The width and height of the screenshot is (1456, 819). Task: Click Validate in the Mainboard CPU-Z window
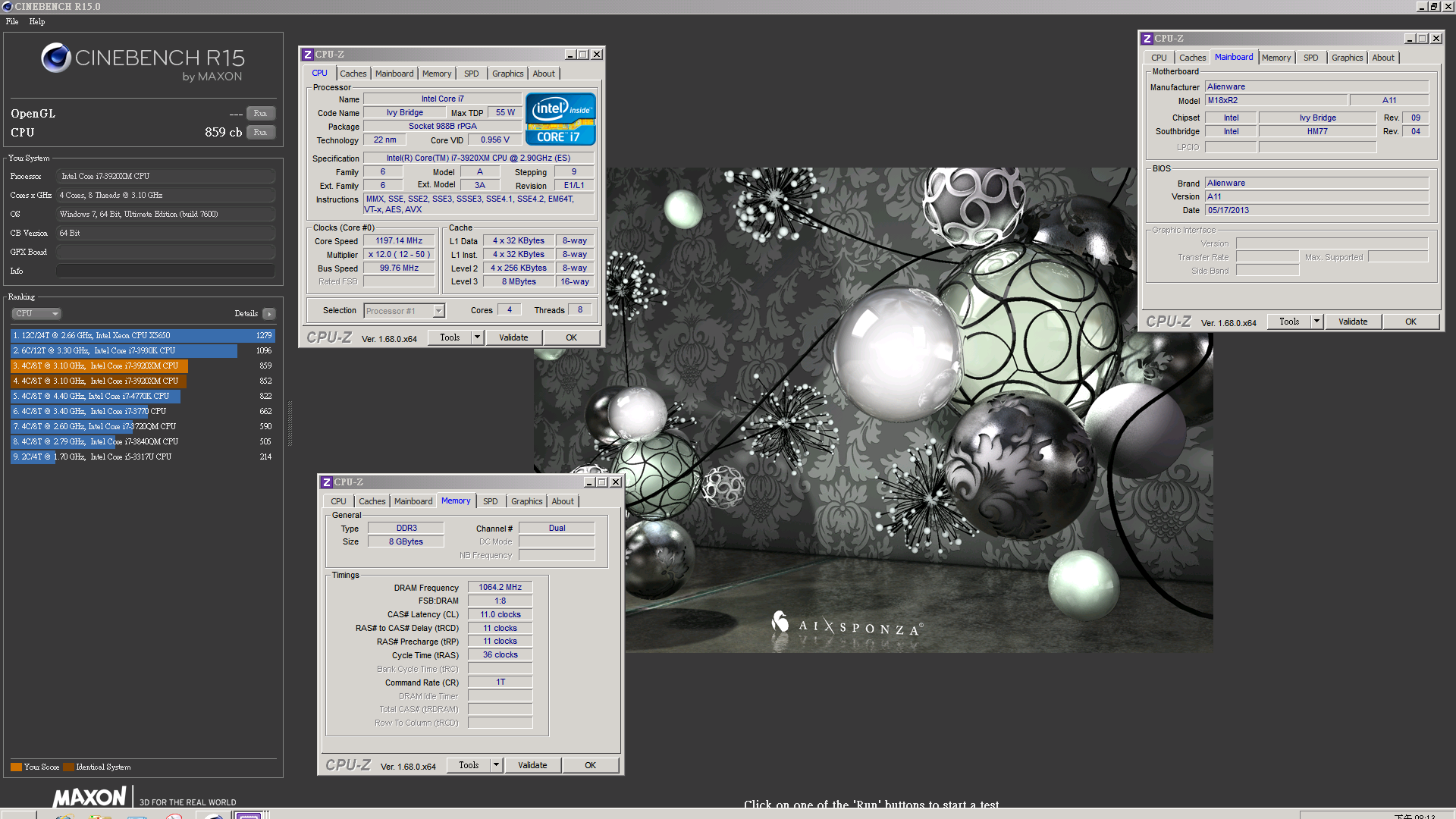[x=1353, y=322]
